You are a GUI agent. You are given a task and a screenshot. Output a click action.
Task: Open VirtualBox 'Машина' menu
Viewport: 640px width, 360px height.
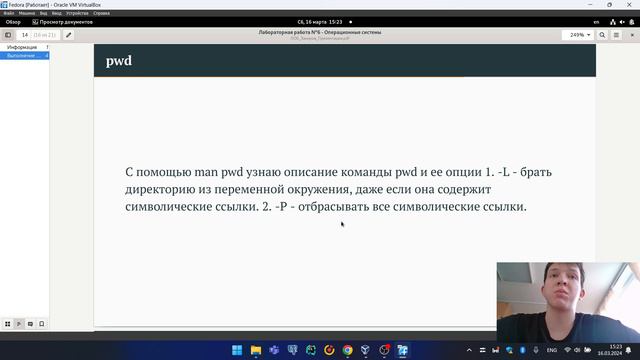[27, 13]
